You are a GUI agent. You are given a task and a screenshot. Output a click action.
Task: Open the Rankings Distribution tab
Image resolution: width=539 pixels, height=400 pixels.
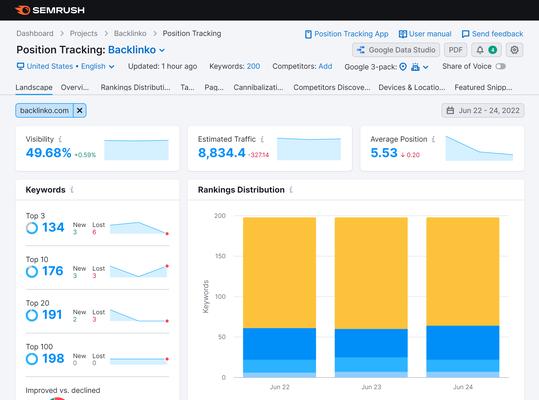coord(135,87)
